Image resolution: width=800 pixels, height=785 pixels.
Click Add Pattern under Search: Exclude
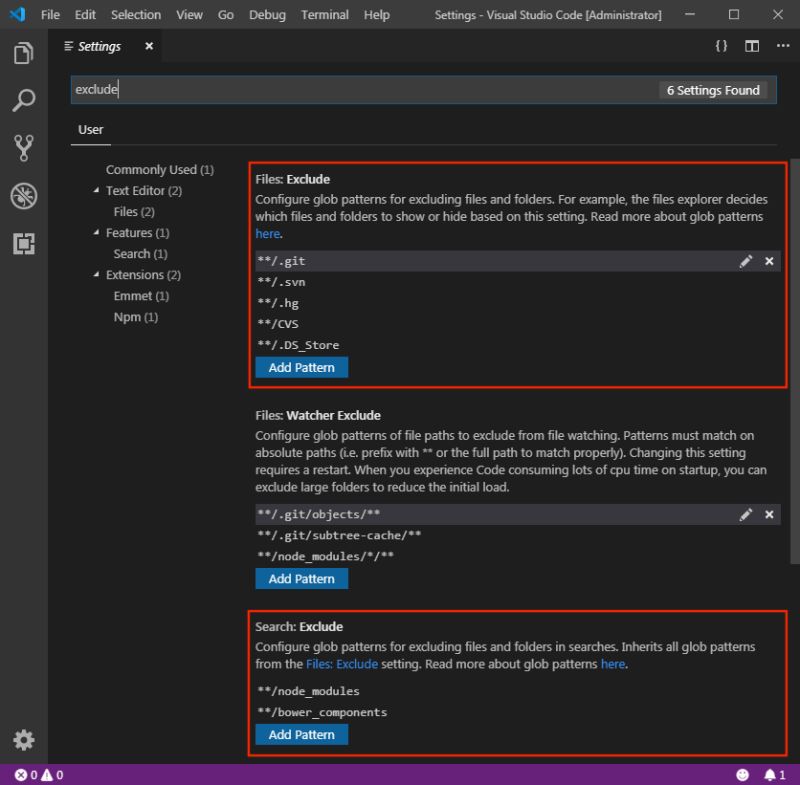[301, 734]
